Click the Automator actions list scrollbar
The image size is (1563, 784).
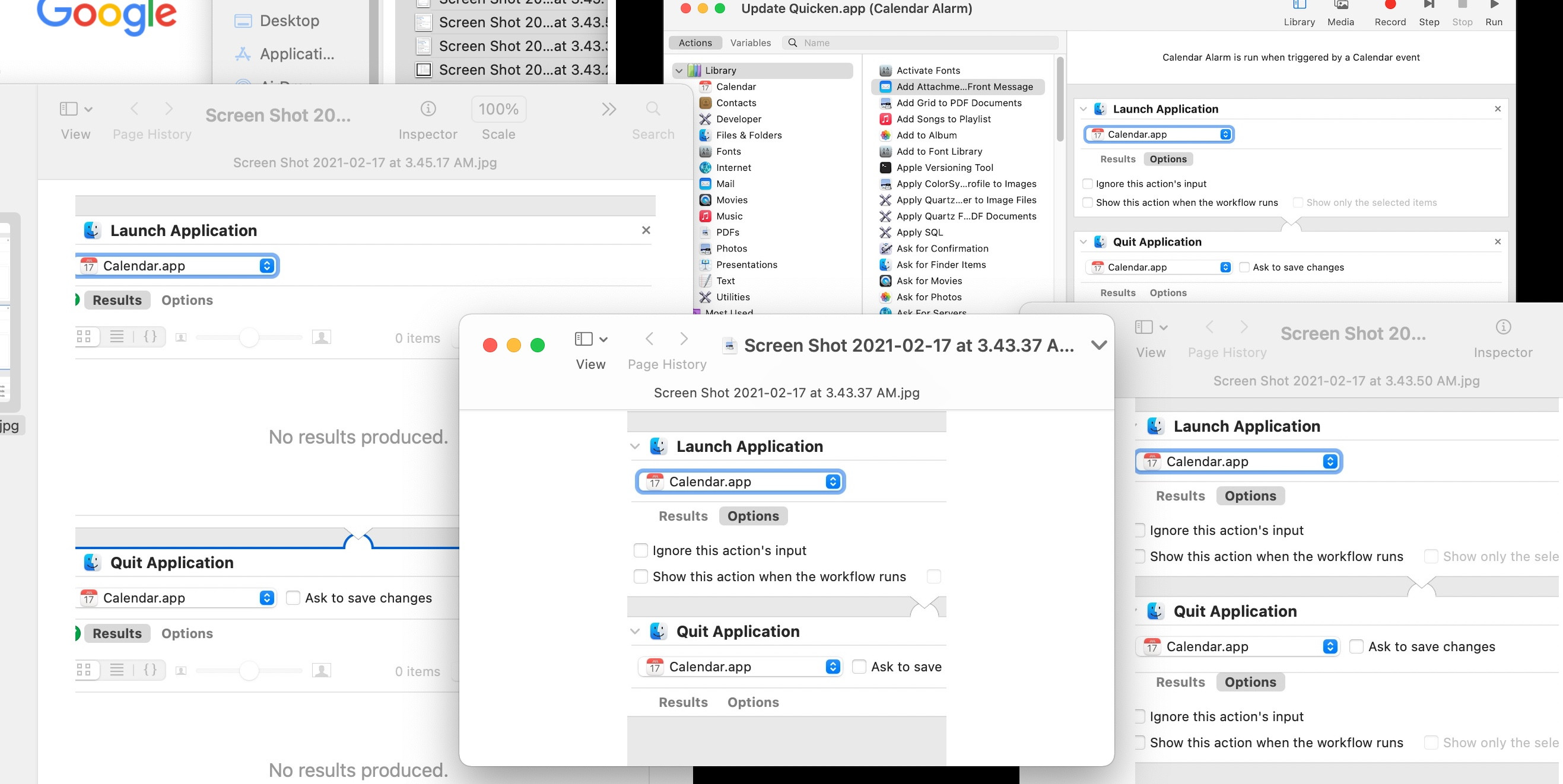tap(1059, 100)
